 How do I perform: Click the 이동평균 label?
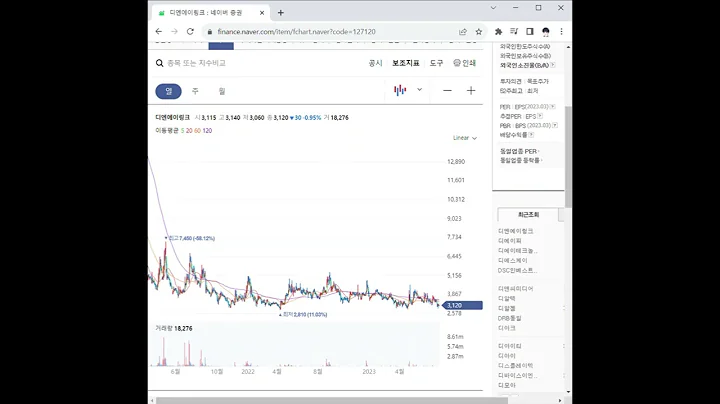167,130
